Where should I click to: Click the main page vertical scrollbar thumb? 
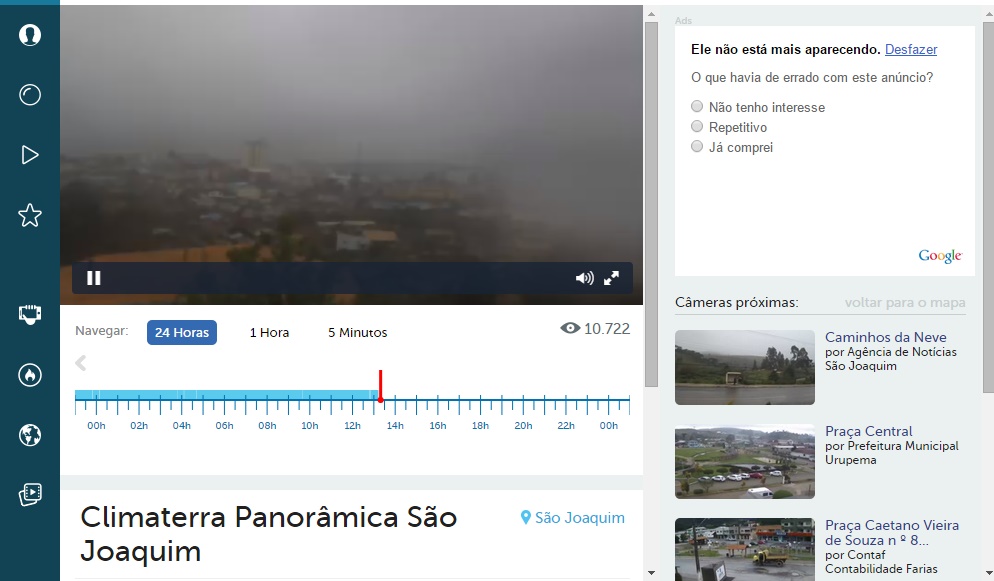pos(651,204)
